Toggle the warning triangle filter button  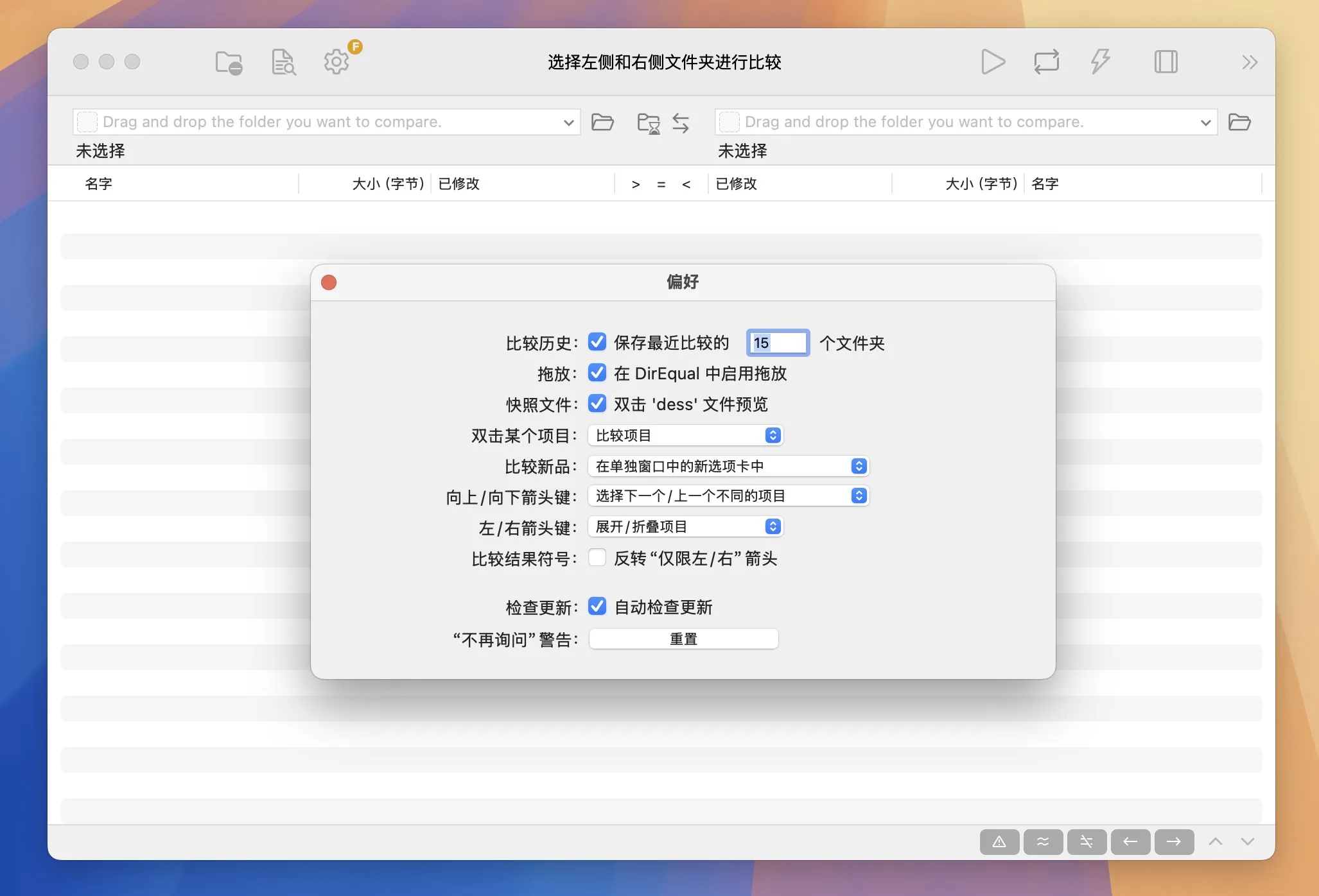coord(999,841)
